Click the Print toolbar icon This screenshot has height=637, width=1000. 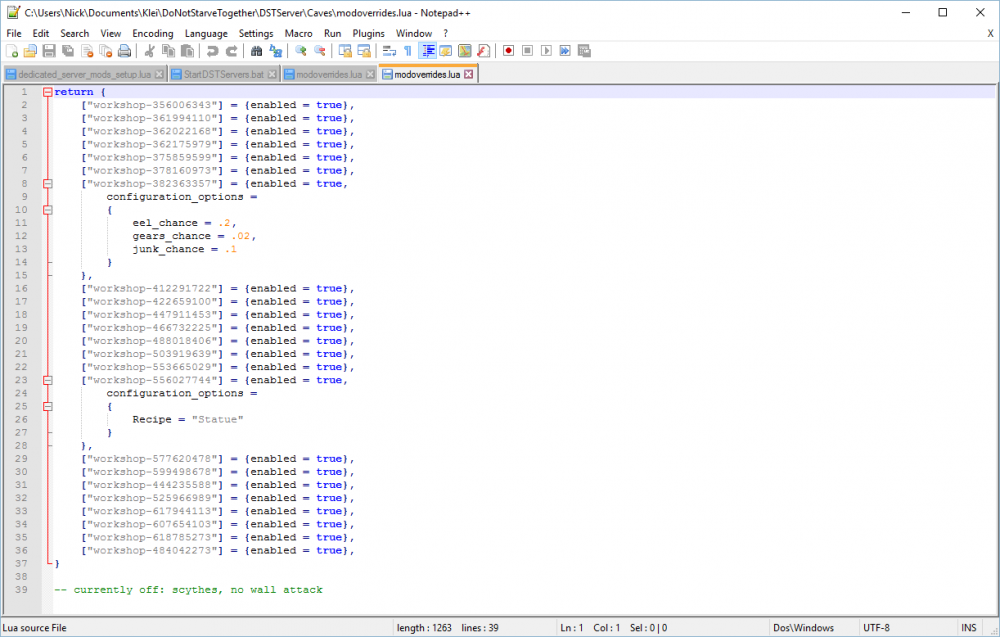124,51
